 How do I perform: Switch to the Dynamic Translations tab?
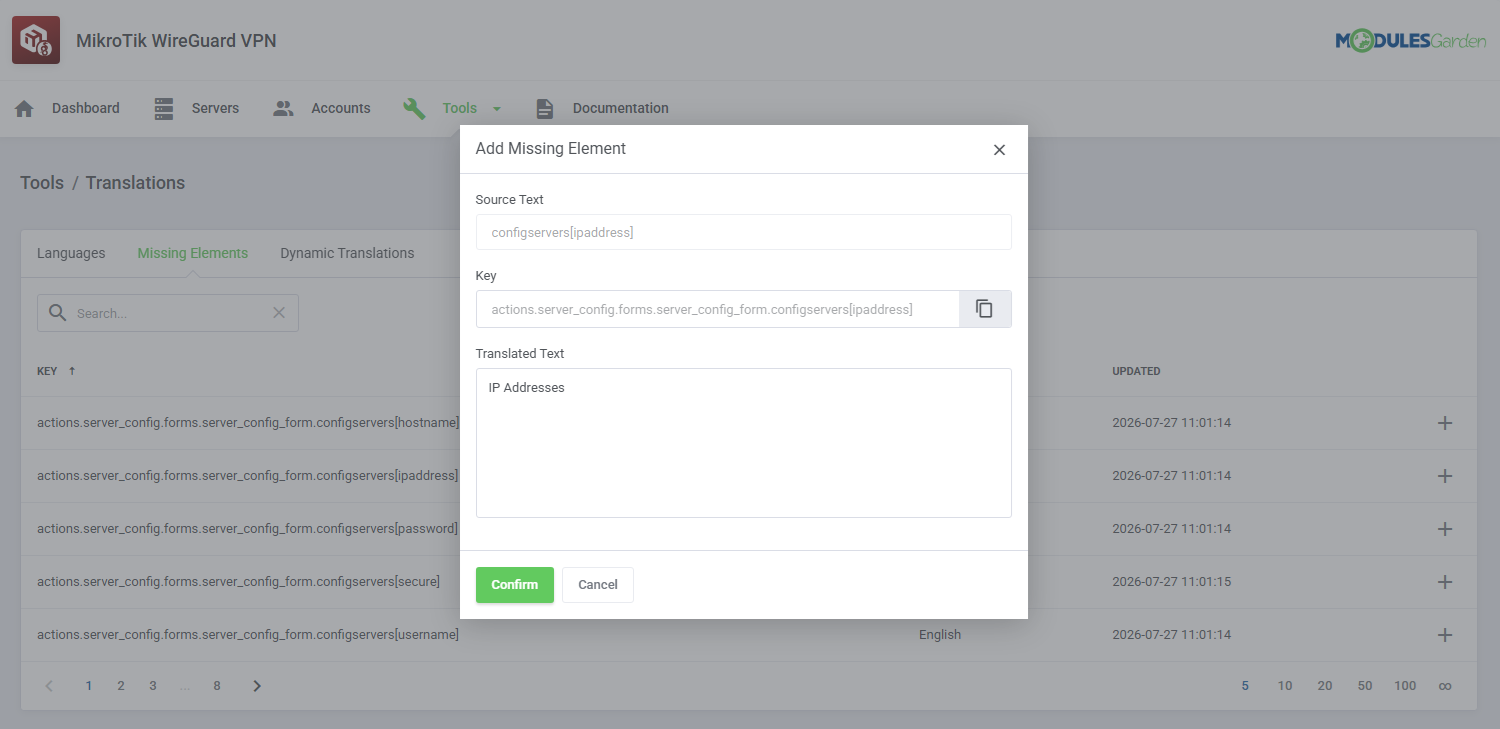(x=347, y=253)
